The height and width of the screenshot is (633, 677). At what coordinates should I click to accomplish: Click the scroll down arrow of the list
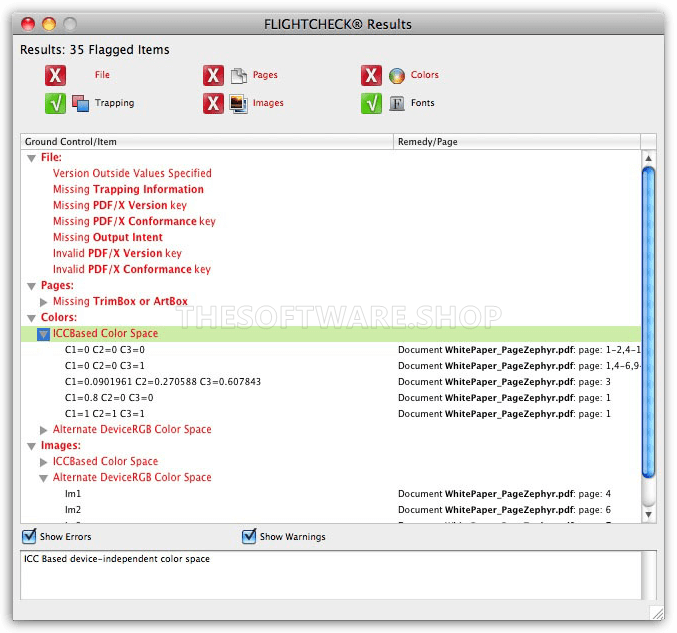(x=648, y=515)
